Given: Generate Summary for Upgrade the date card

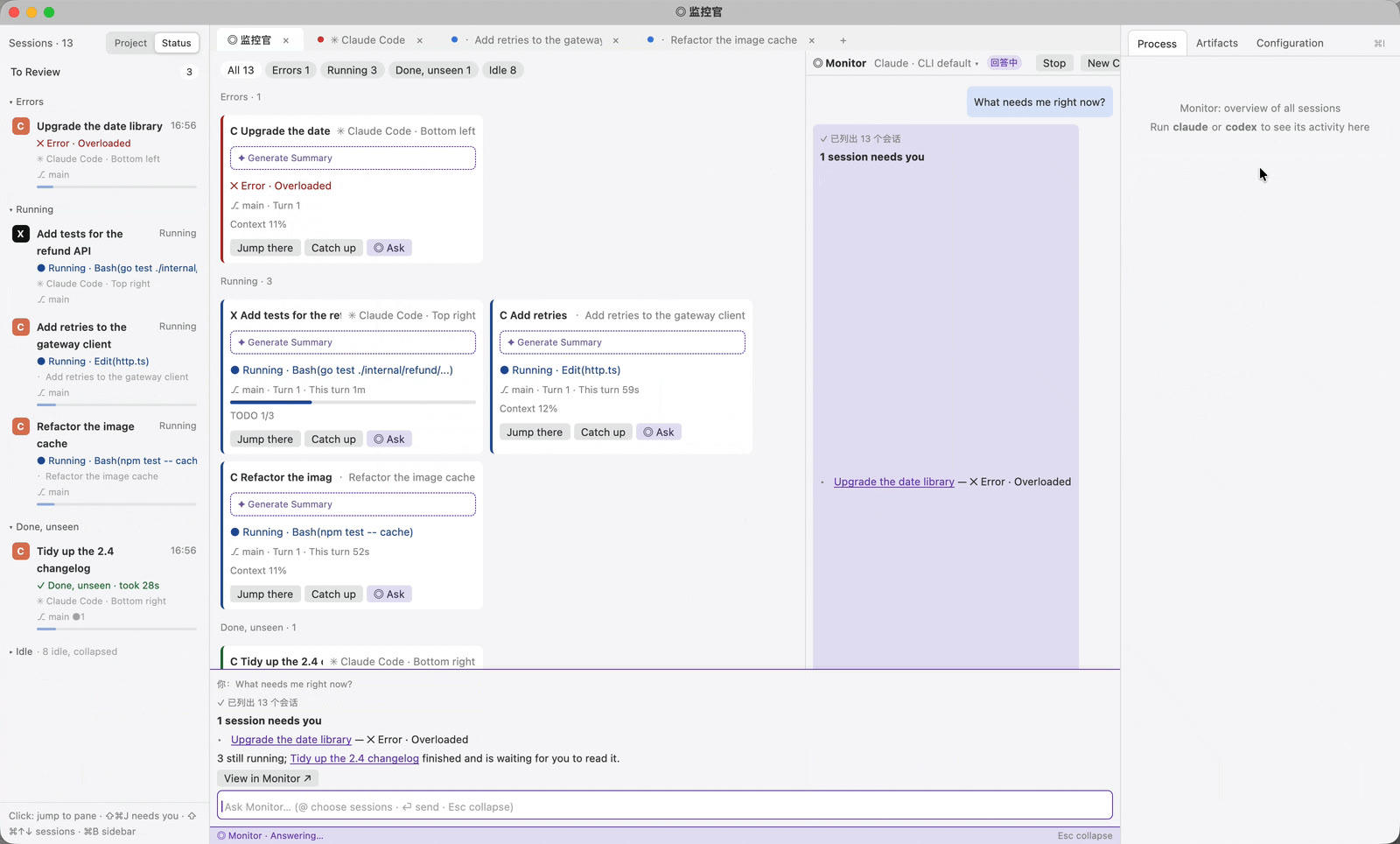Looking at the screenshot, I should [353, 158].
